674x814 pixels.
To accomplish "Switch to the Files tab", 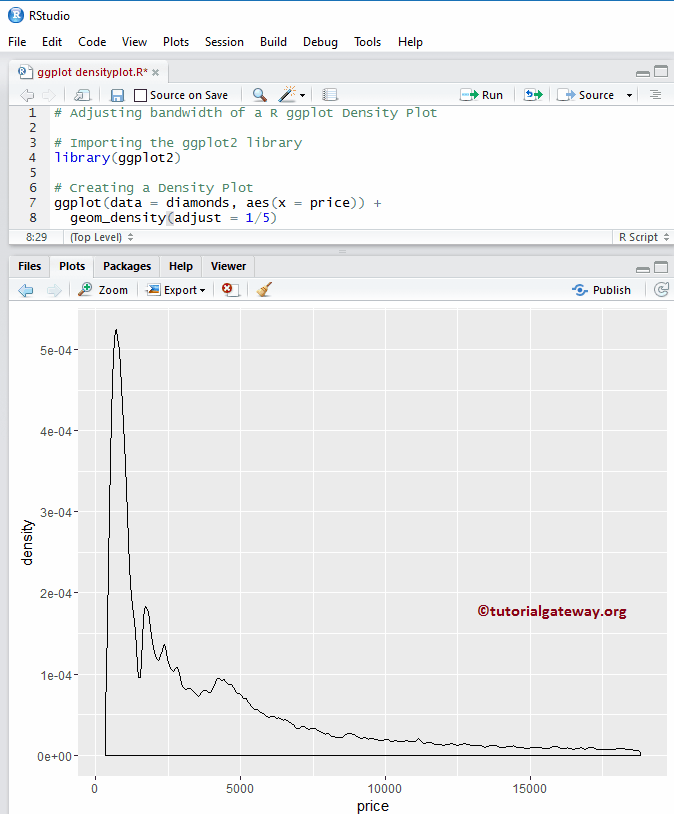I will pos(30,266).
